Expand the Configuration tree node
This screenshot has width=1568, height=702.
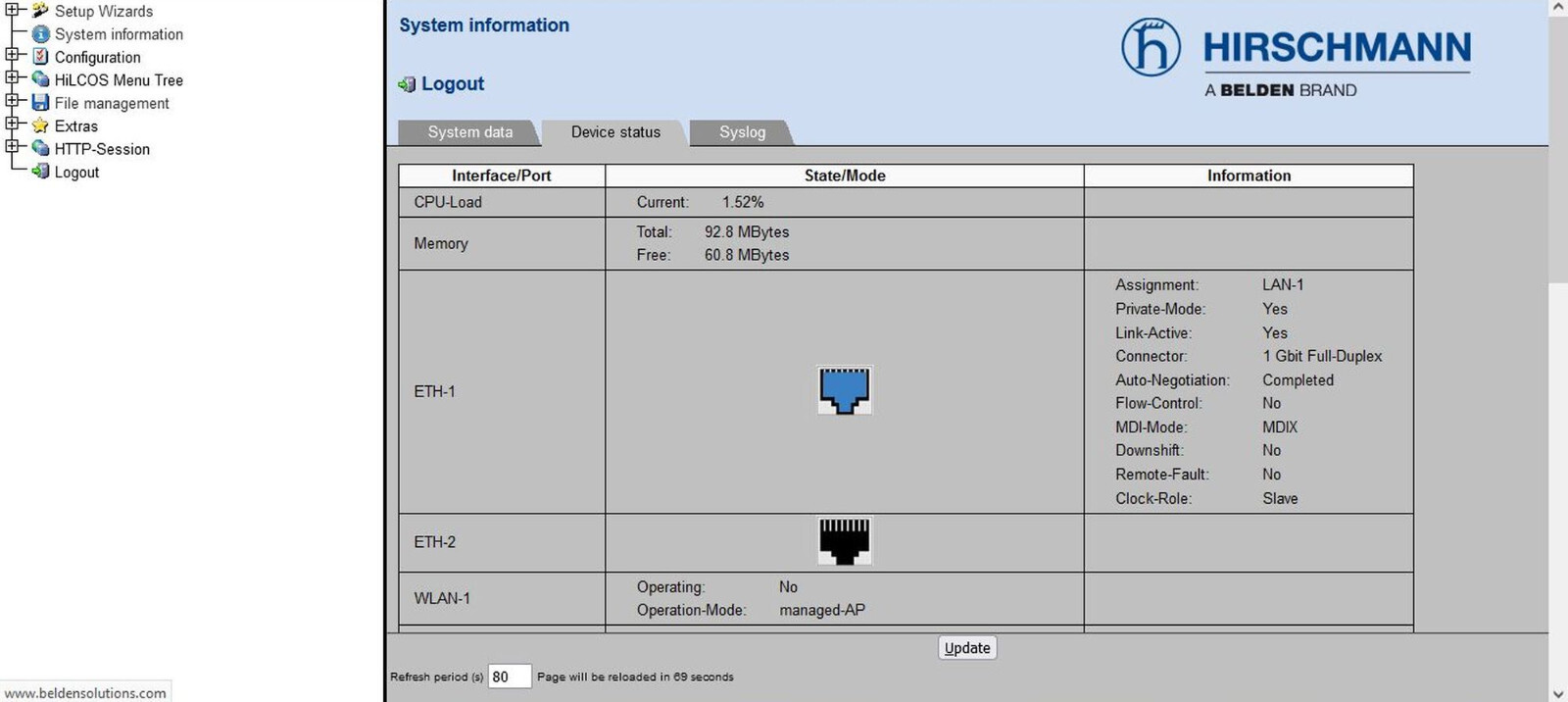12,55
